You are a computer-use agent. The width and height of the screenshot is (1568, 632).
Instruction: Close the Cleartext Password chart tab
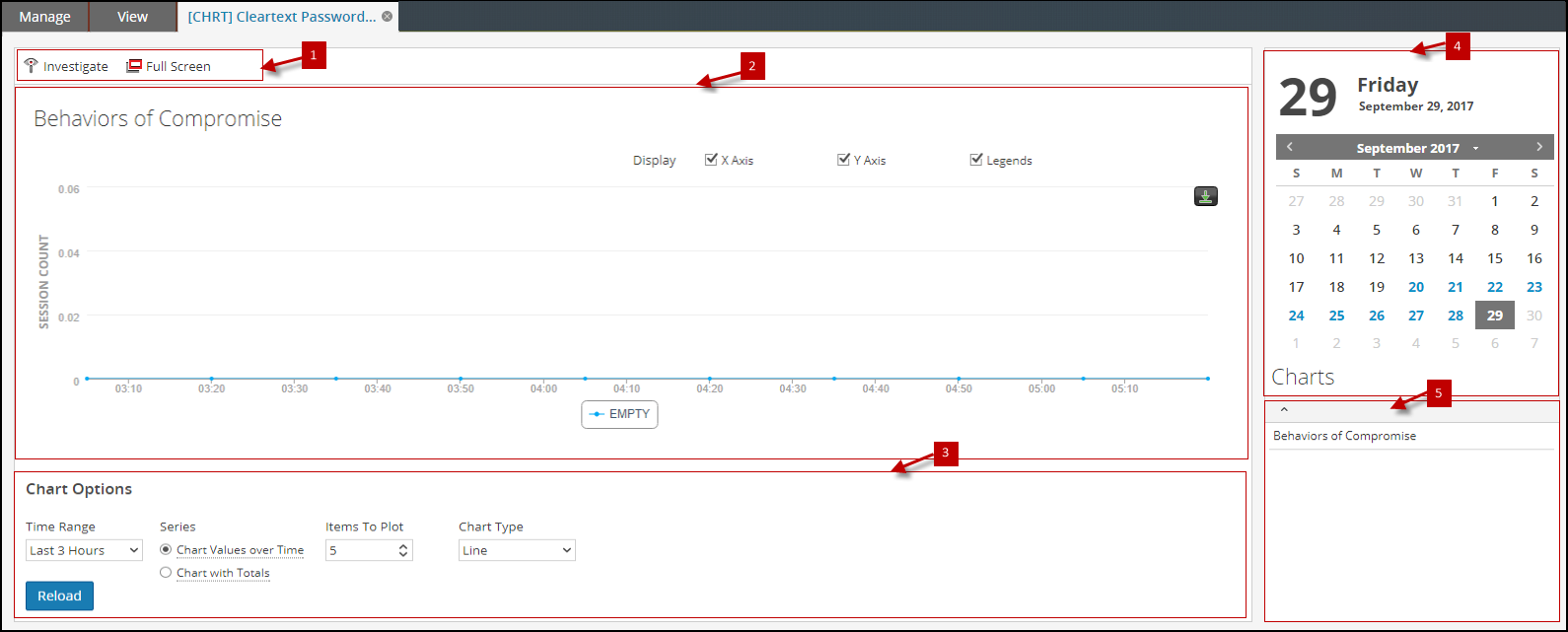click(x=388, y=17)
